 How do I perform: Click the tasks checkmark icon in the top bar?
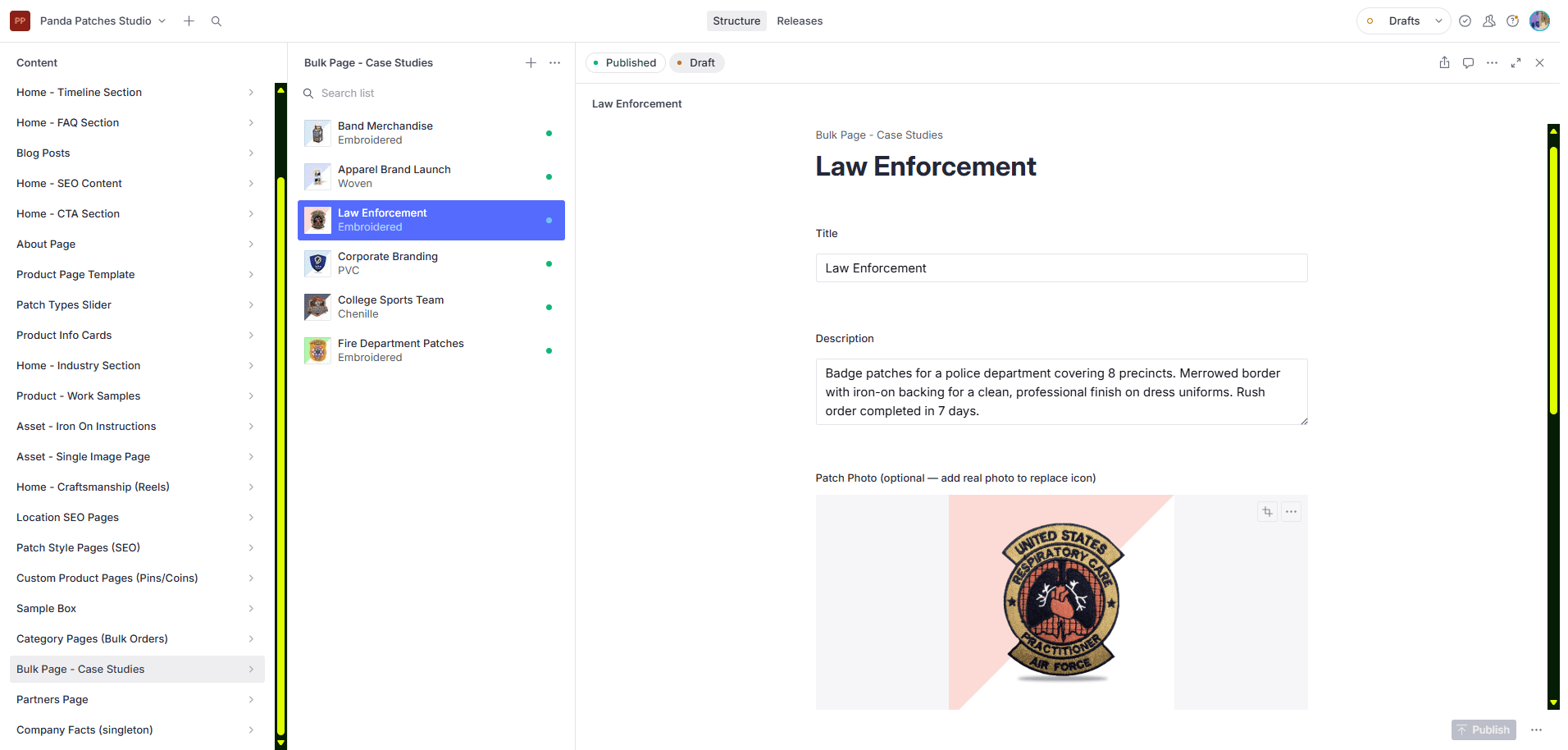[1465, 21]
